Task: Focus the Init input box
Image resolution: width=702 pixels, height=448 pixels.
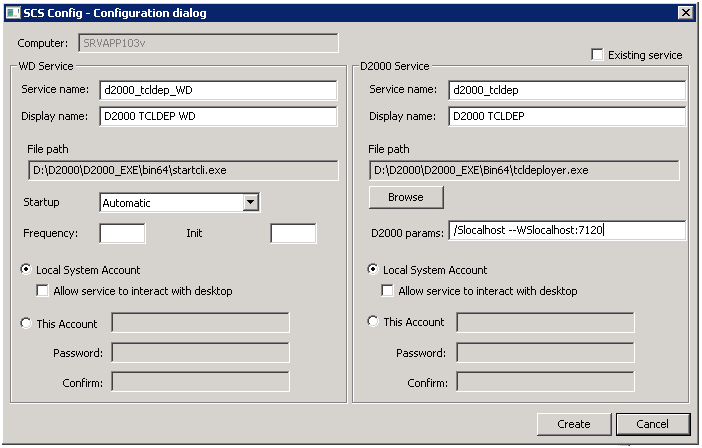Action: (x=293, y=233)
